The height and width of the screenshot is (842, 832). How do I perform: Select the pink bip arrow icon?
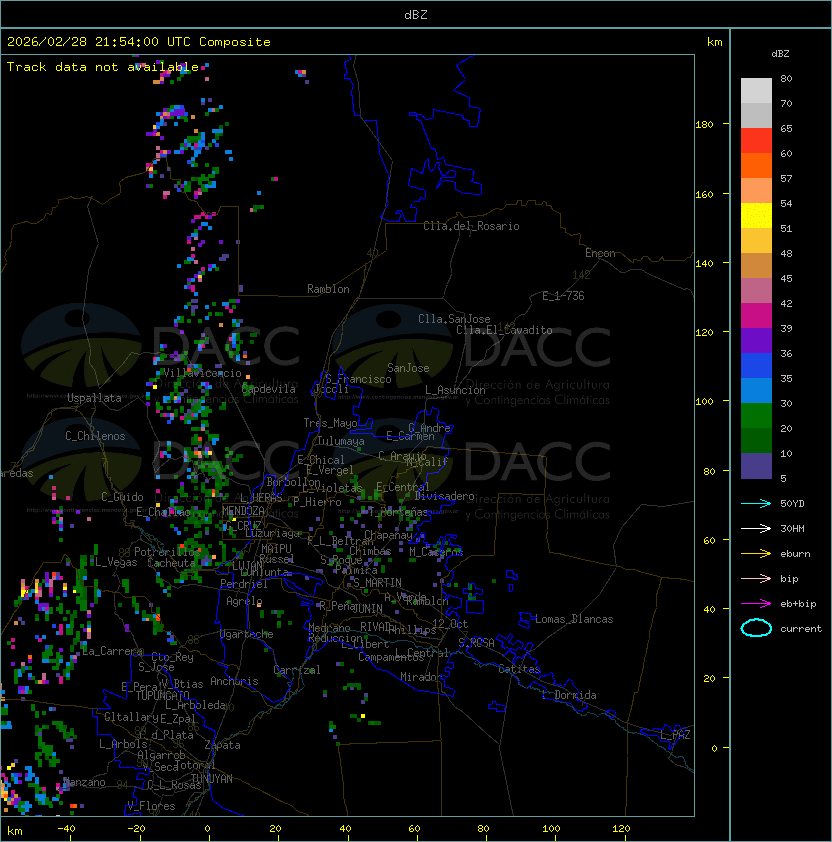coord(756,578)
